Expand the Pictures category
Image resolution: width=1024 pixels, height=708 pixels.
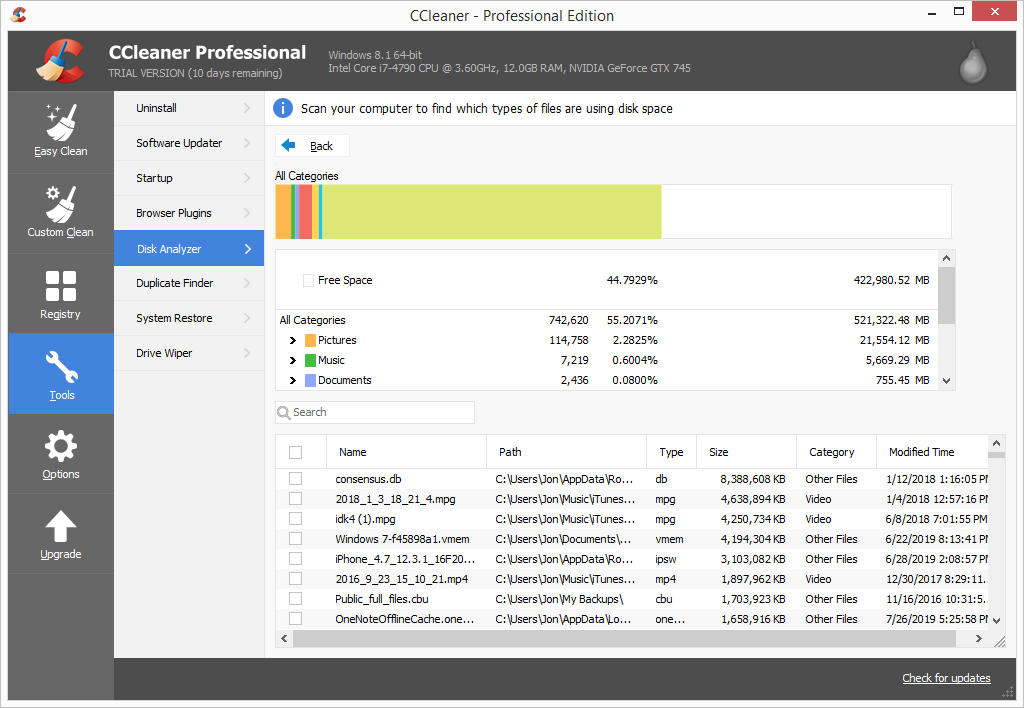tap(291, 339)
